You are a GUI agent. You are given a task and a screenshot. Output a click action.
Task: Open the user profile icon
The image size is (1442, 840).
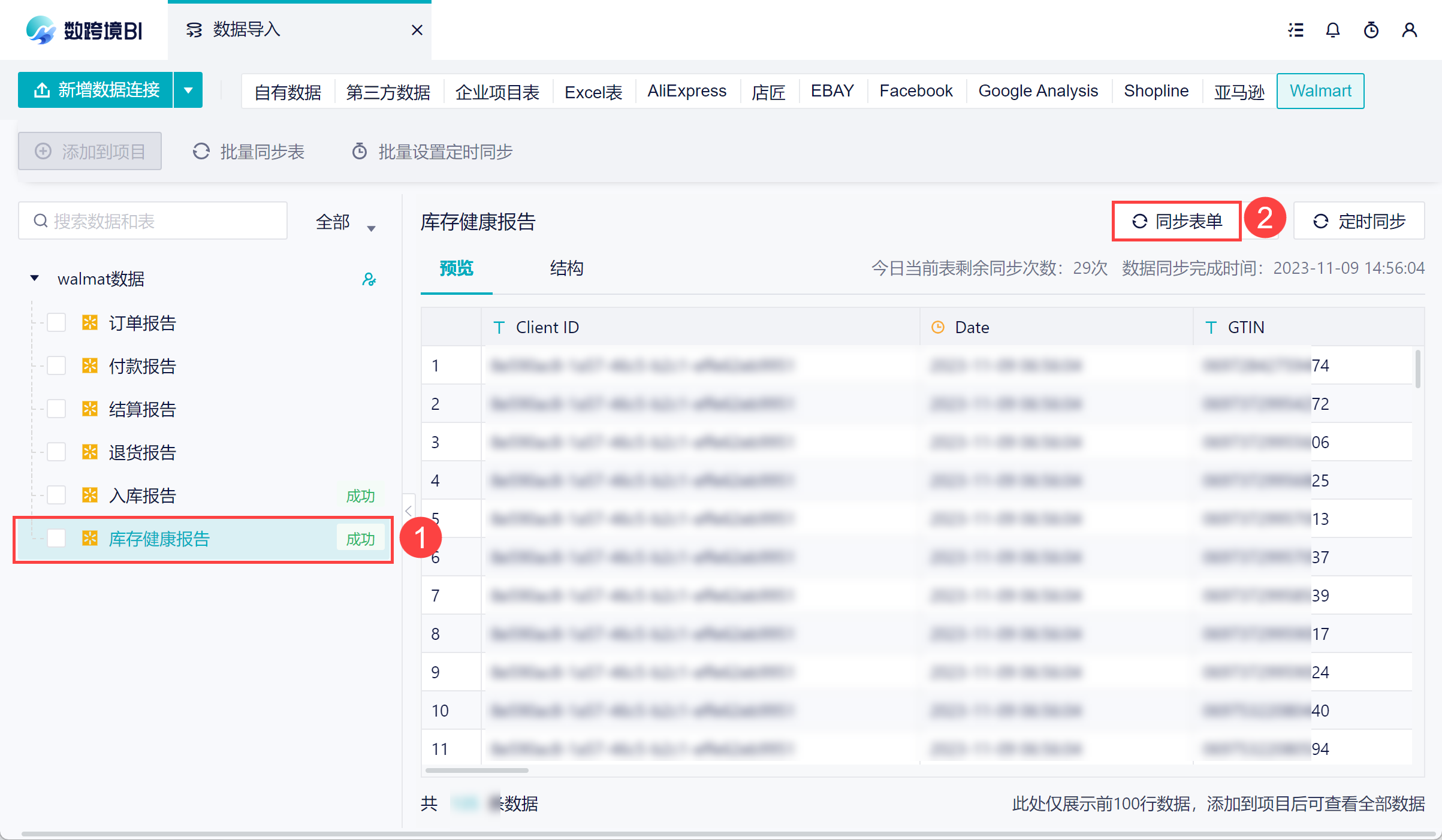tap(1409, 30)
